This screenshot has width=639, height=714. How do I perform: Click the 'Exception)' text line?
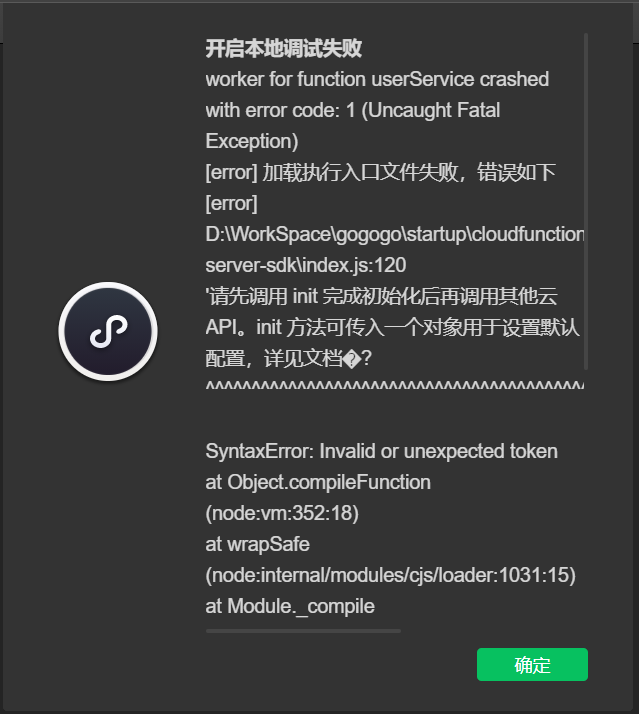(x=251, y=141)
